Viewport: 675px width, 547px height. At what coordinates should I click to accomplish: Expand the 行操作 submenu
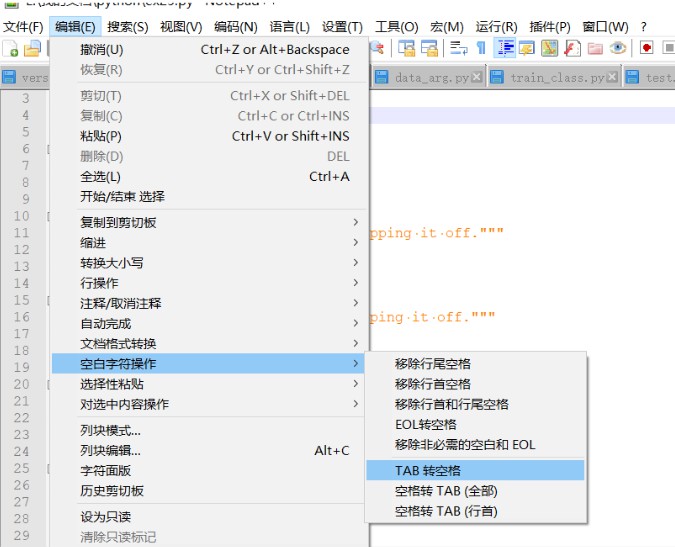click(x=210, y=283)
